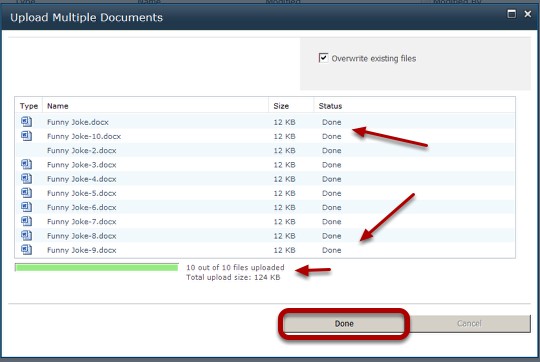This screenshot has width=540, height=362.
Task: Select file name Funny Joke-9.docx
Action: (x=82, y=250)
